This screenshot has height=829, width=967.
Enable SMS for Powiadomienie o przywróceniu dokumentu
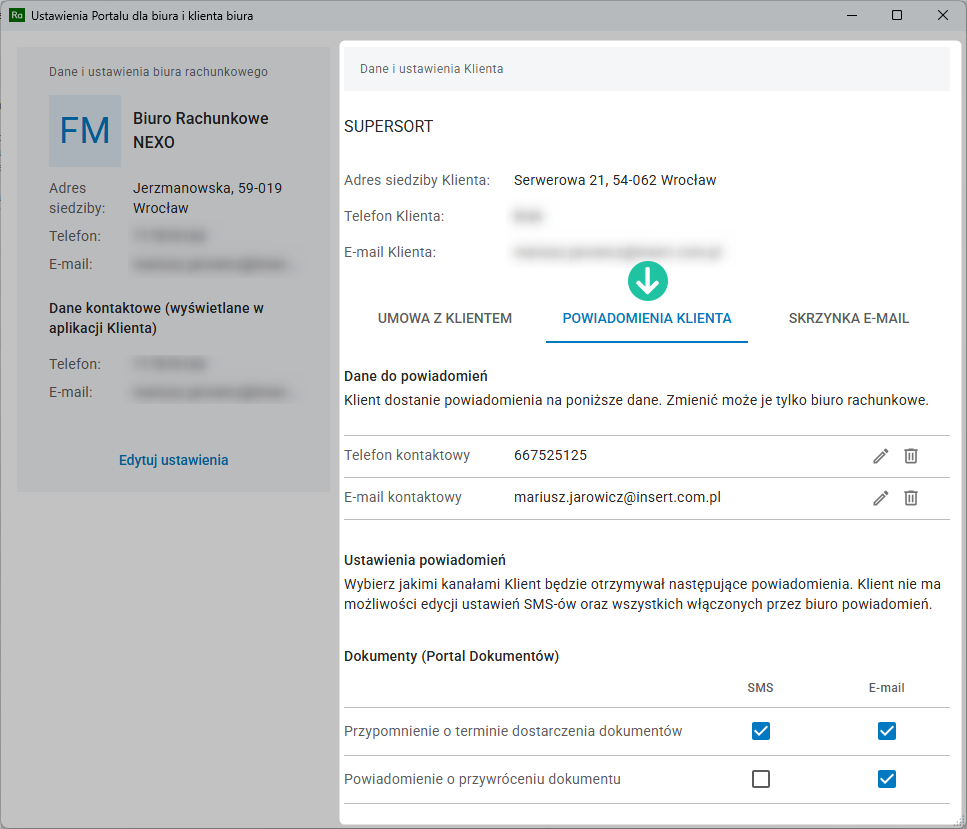coord(761,779)
